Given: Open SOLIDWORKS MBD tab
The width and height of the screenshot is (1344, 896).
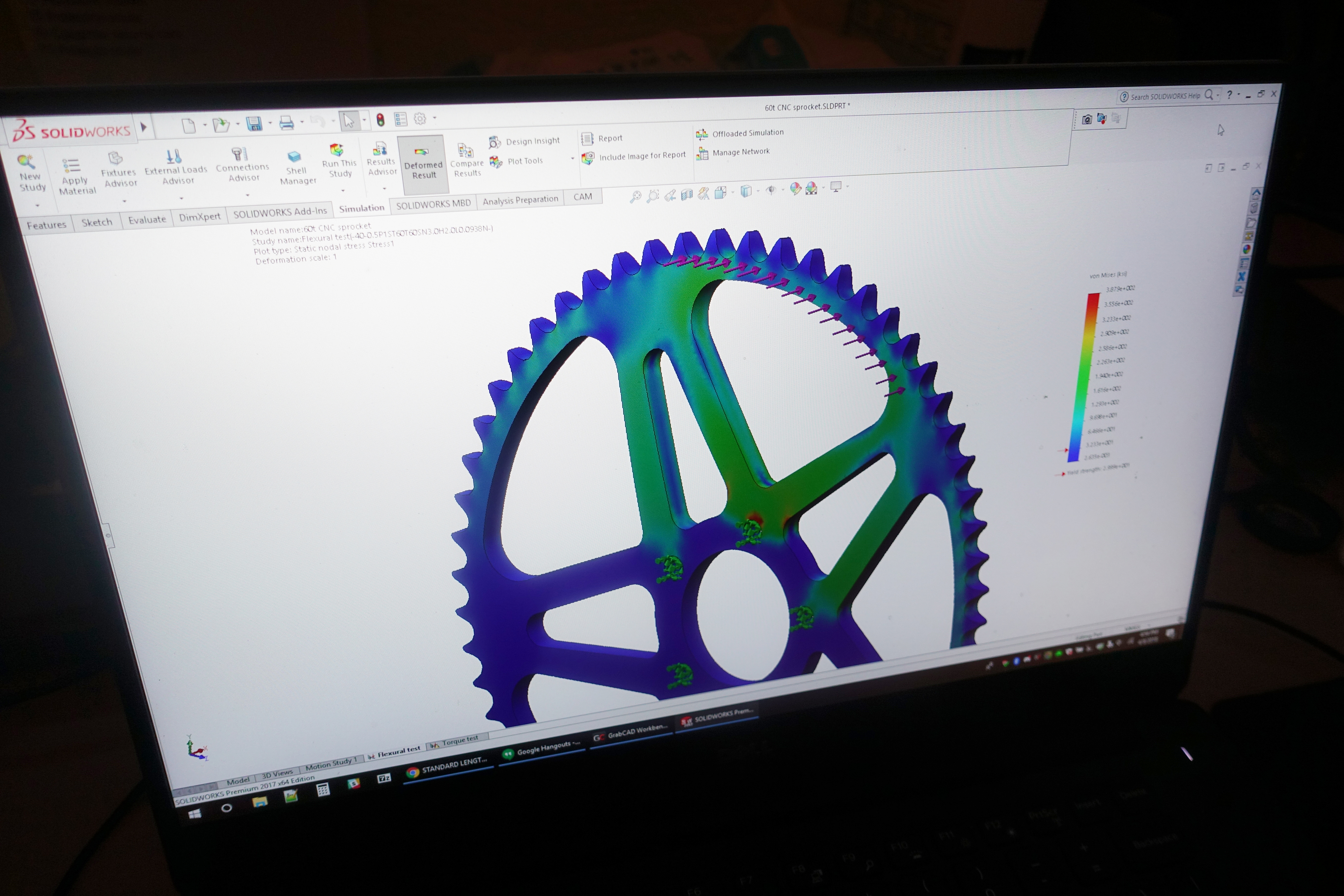Looking at the screenshot, I should click(x=433, y=204).
